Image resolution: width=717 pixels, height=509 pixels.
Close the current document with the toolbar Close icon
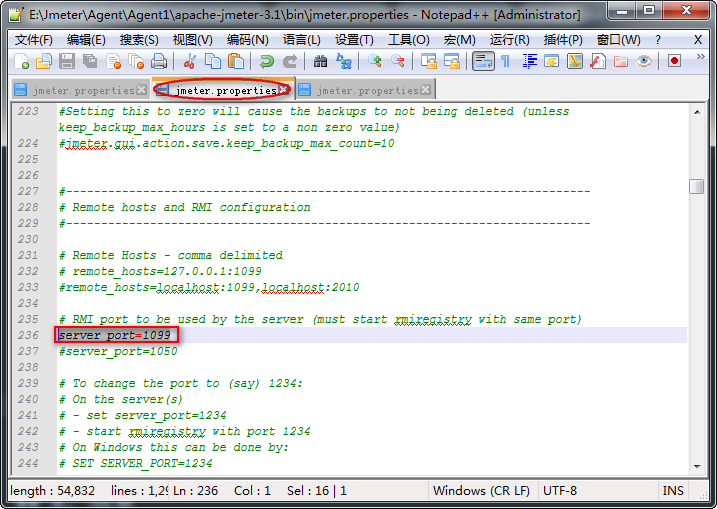[x=113, y=61]
